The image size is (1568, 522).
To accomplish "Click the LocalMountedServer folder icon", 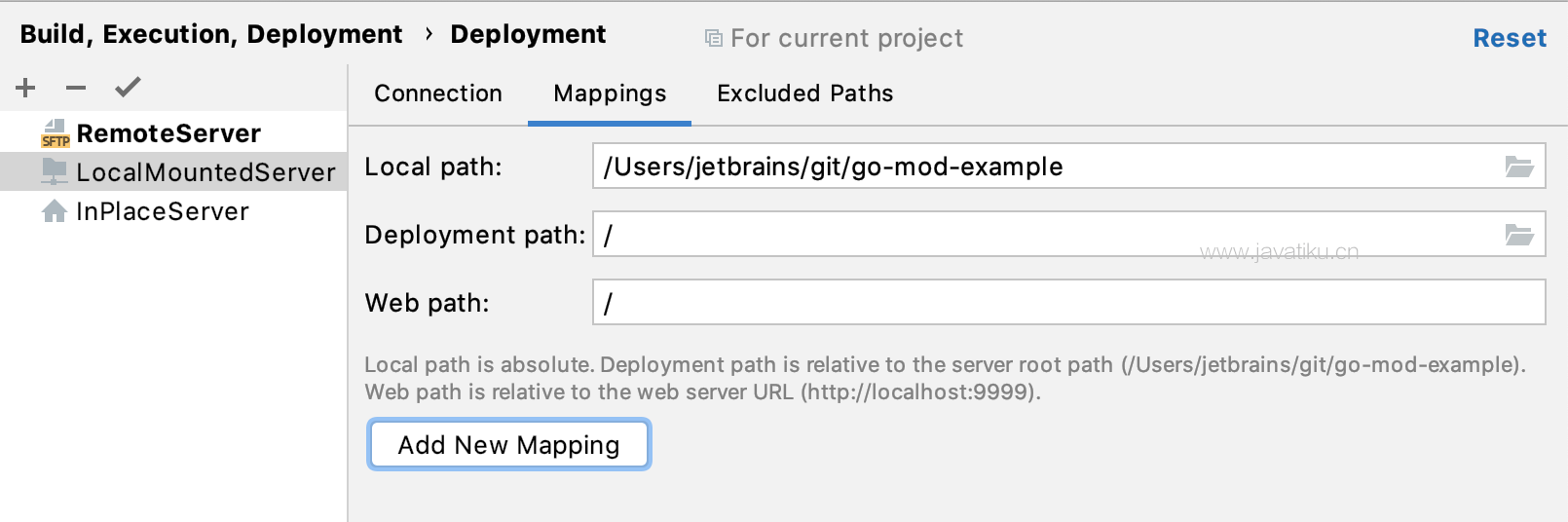I will pos(55,171).
